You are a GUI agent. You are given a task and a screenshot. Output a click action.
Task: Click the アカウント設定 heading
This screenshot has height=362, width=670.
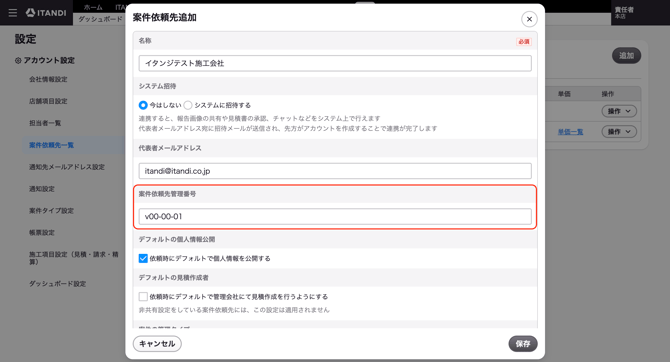[x=49, y=61]
